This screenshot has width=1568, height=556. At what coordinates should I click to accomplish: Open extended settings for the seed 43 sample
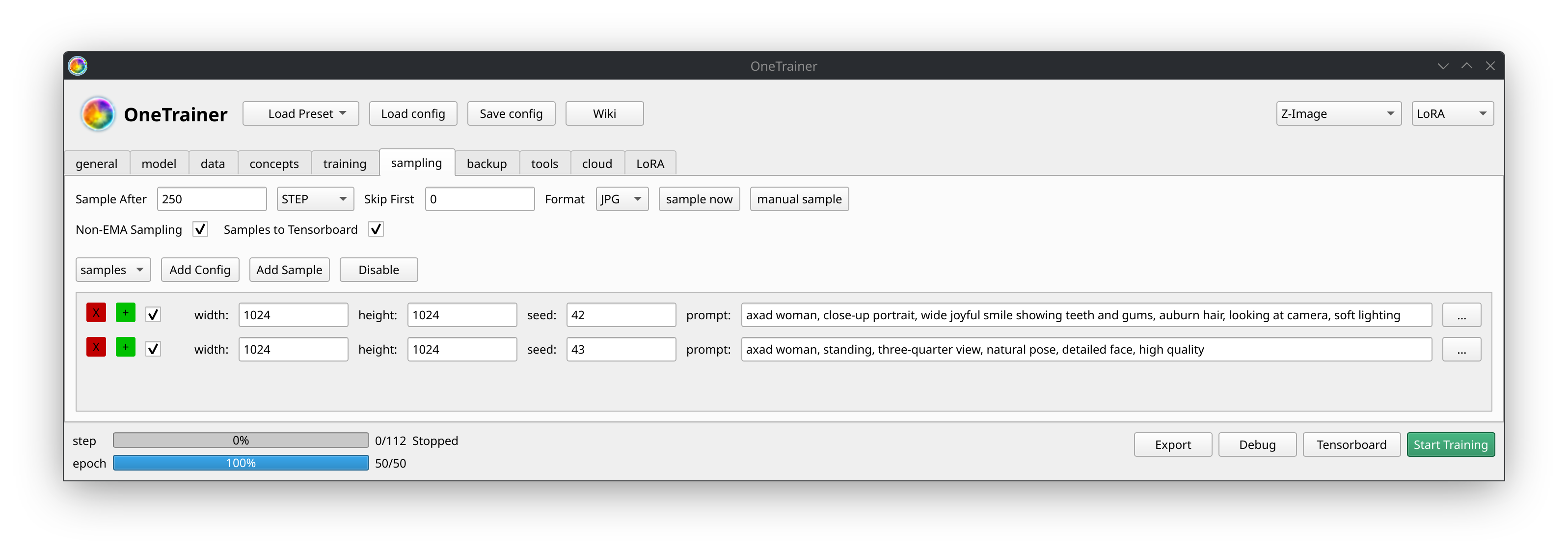point(1462,350)
